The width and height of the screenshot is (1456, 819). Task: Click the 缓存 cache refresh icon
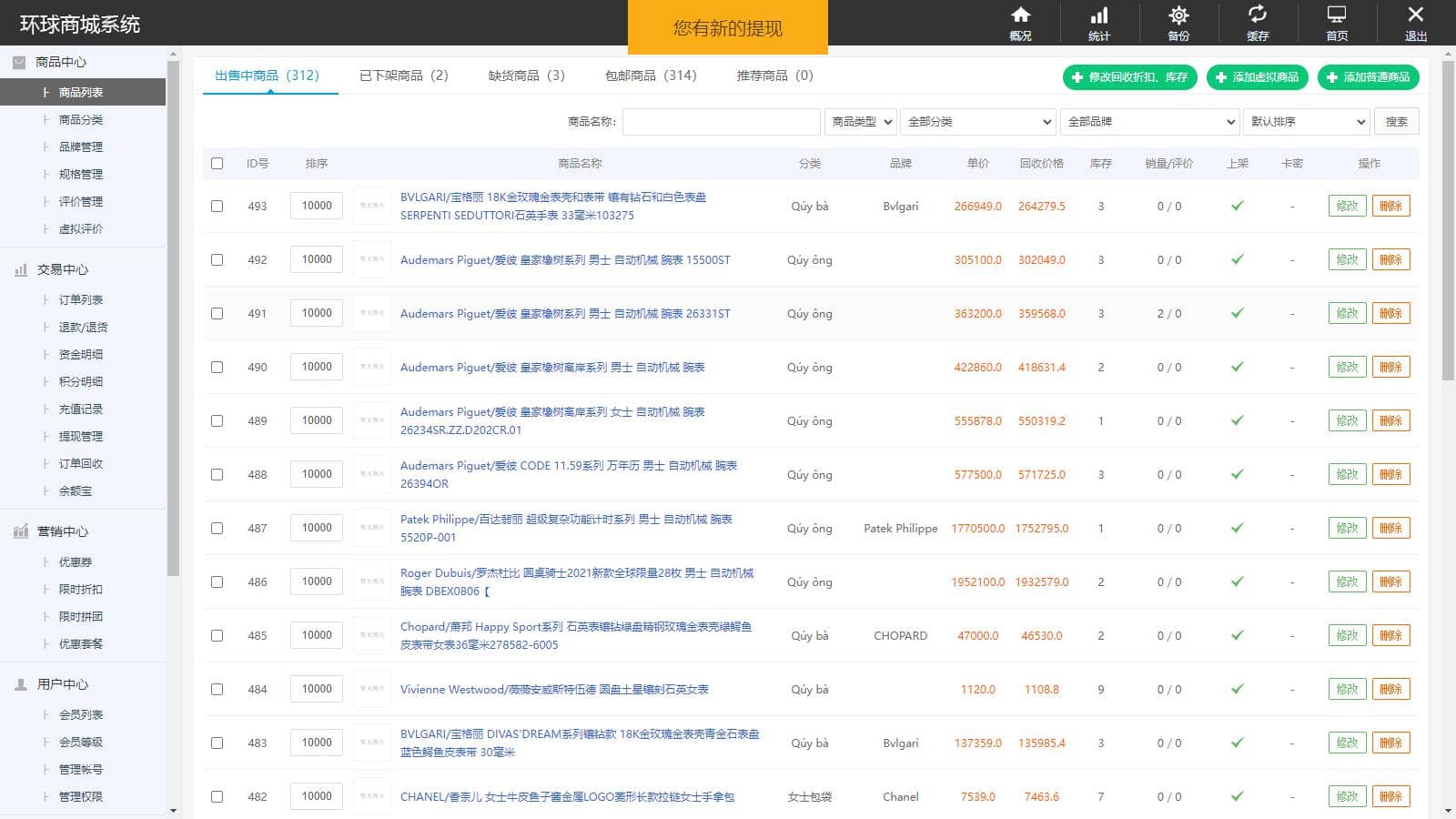tap(1258, 15)
